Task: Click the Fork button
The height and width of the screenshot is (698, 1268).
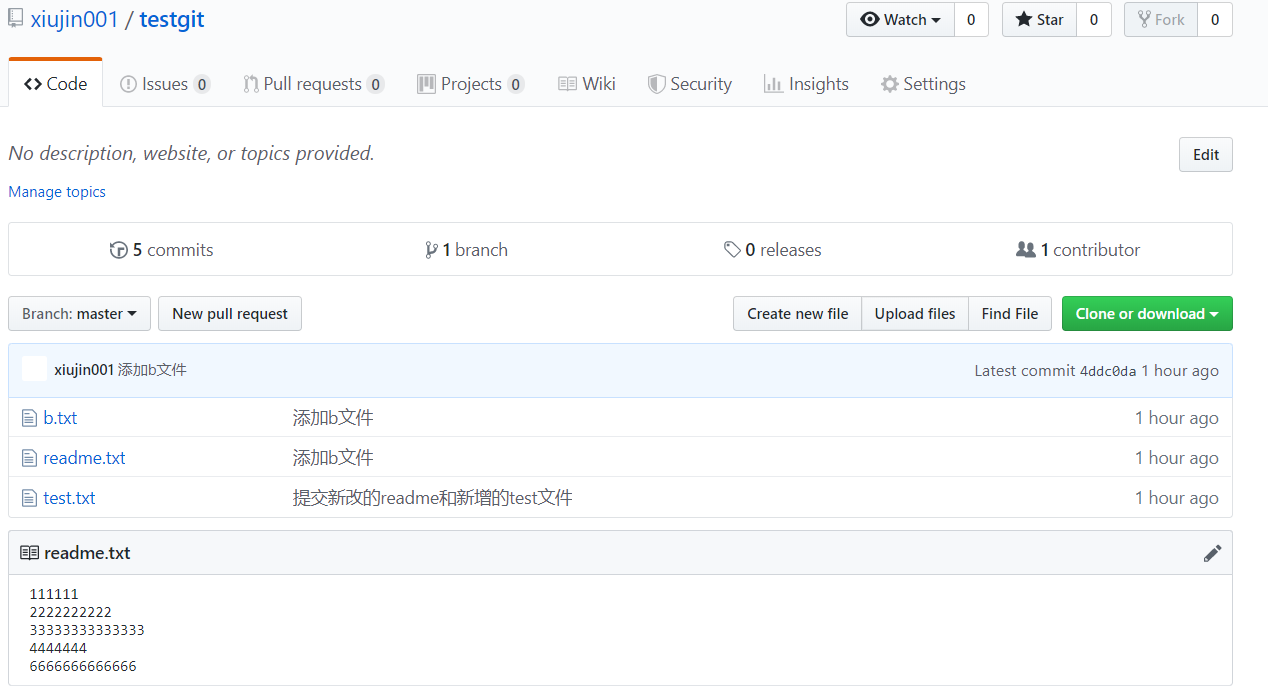Action: (1160, 20)
